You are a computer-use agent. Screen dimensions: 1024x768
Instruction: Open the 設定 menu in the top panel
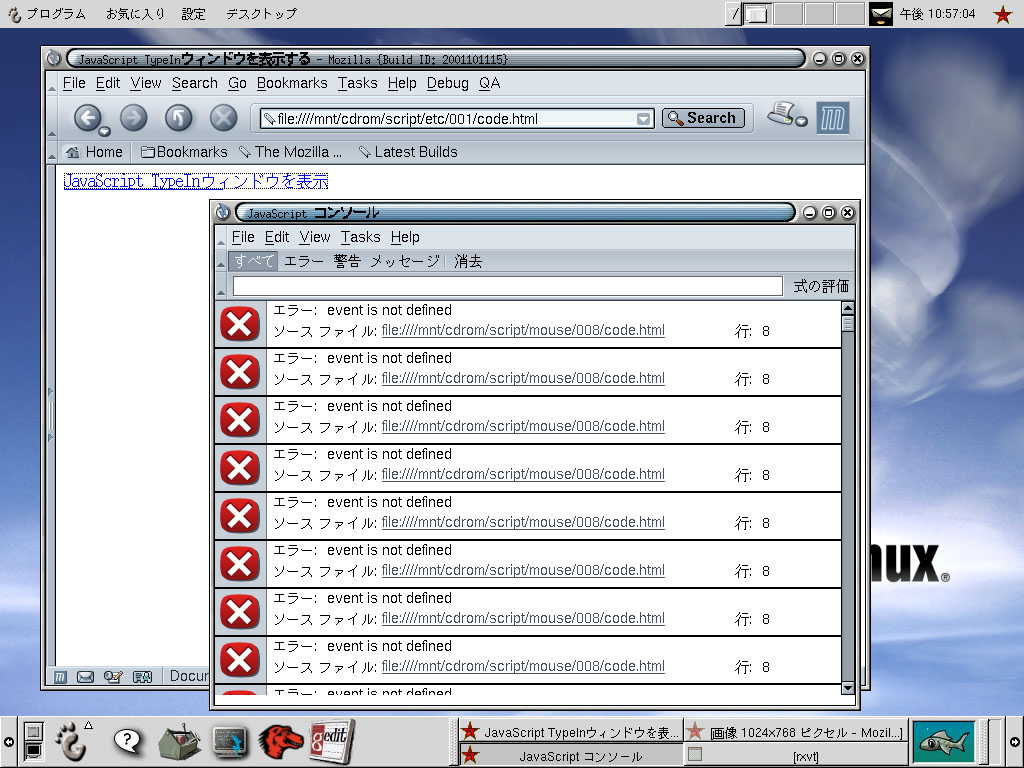click(193, 14)
